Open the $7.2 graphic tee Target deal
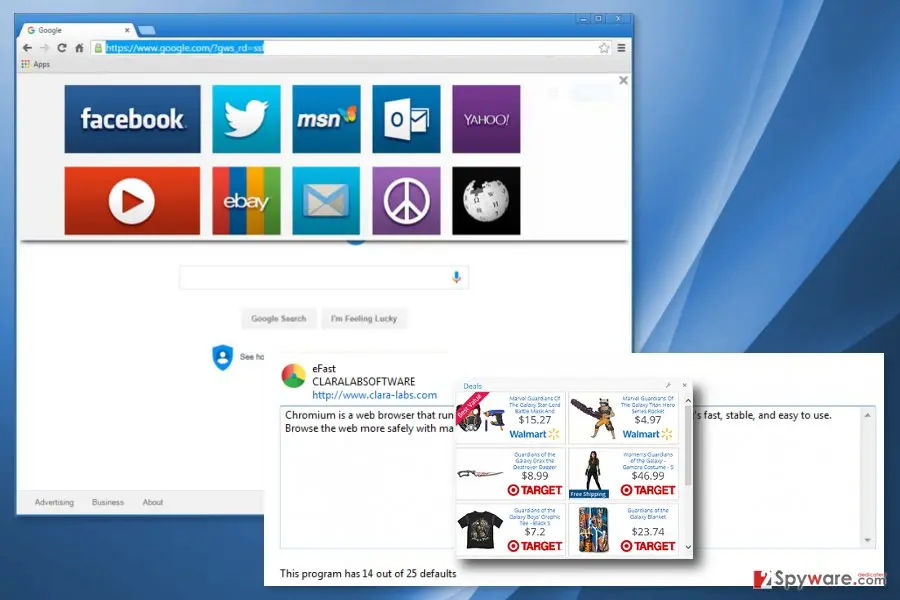 [x=510, y=529]
